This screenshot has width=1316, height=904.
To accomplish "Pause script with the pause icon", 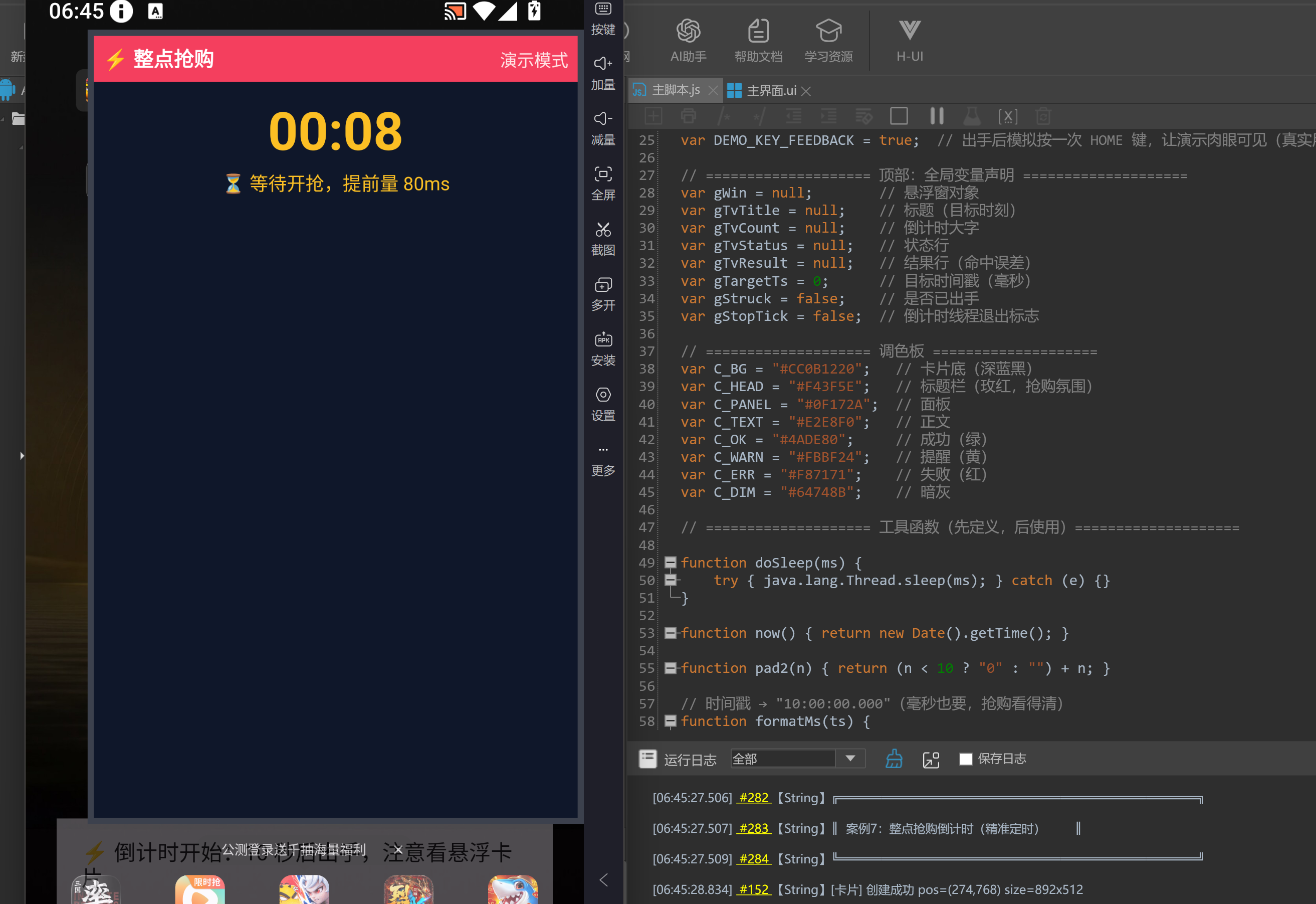I will click(937, 116).
